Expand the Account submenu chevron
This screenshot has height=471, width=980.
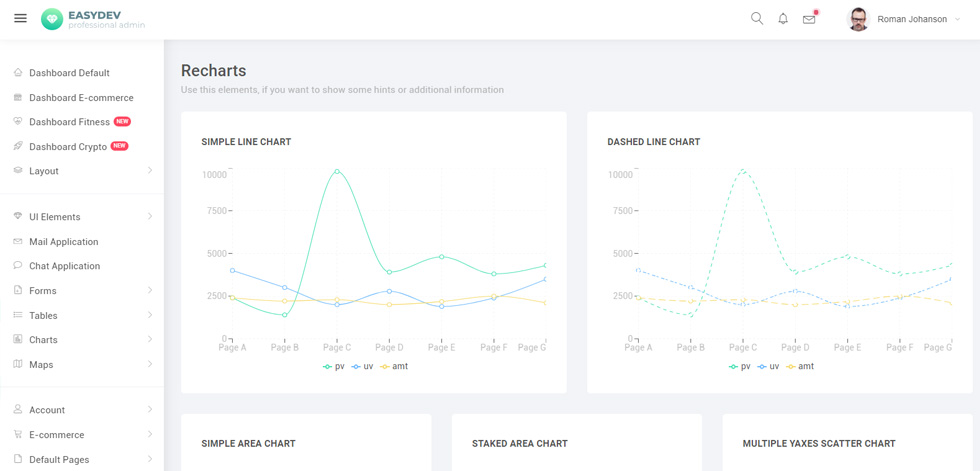point(150,410)
